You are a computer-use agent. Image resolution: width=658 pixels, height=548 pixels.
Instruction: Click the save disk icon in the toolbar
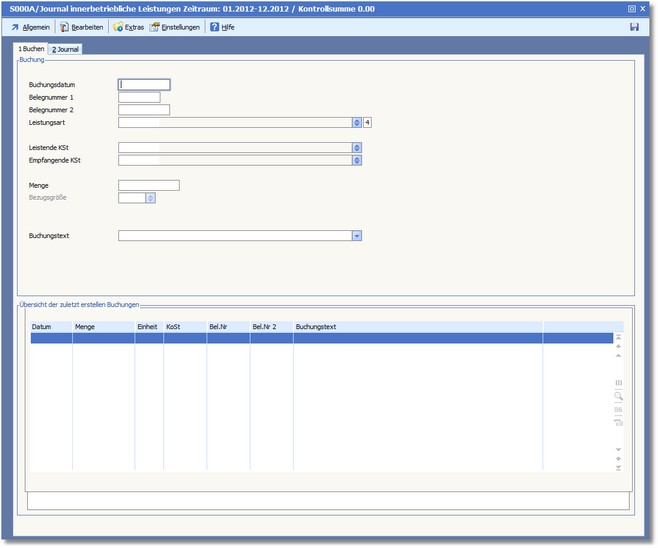pos(634,27)
